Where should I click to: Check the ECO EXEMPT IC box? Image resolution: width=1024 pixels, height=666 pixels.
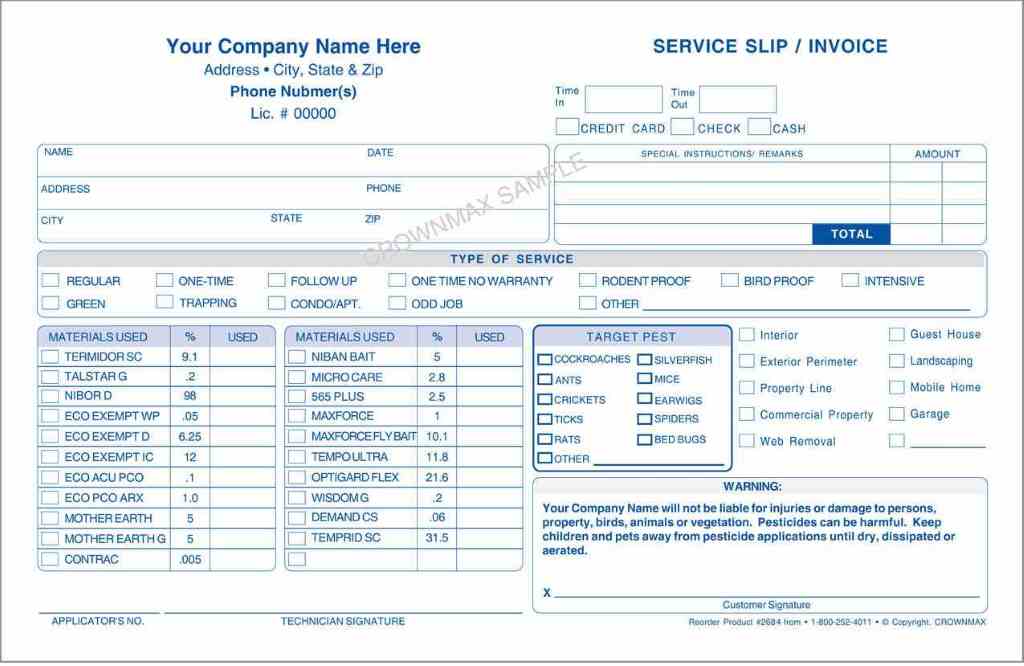[x=50, y=457]
